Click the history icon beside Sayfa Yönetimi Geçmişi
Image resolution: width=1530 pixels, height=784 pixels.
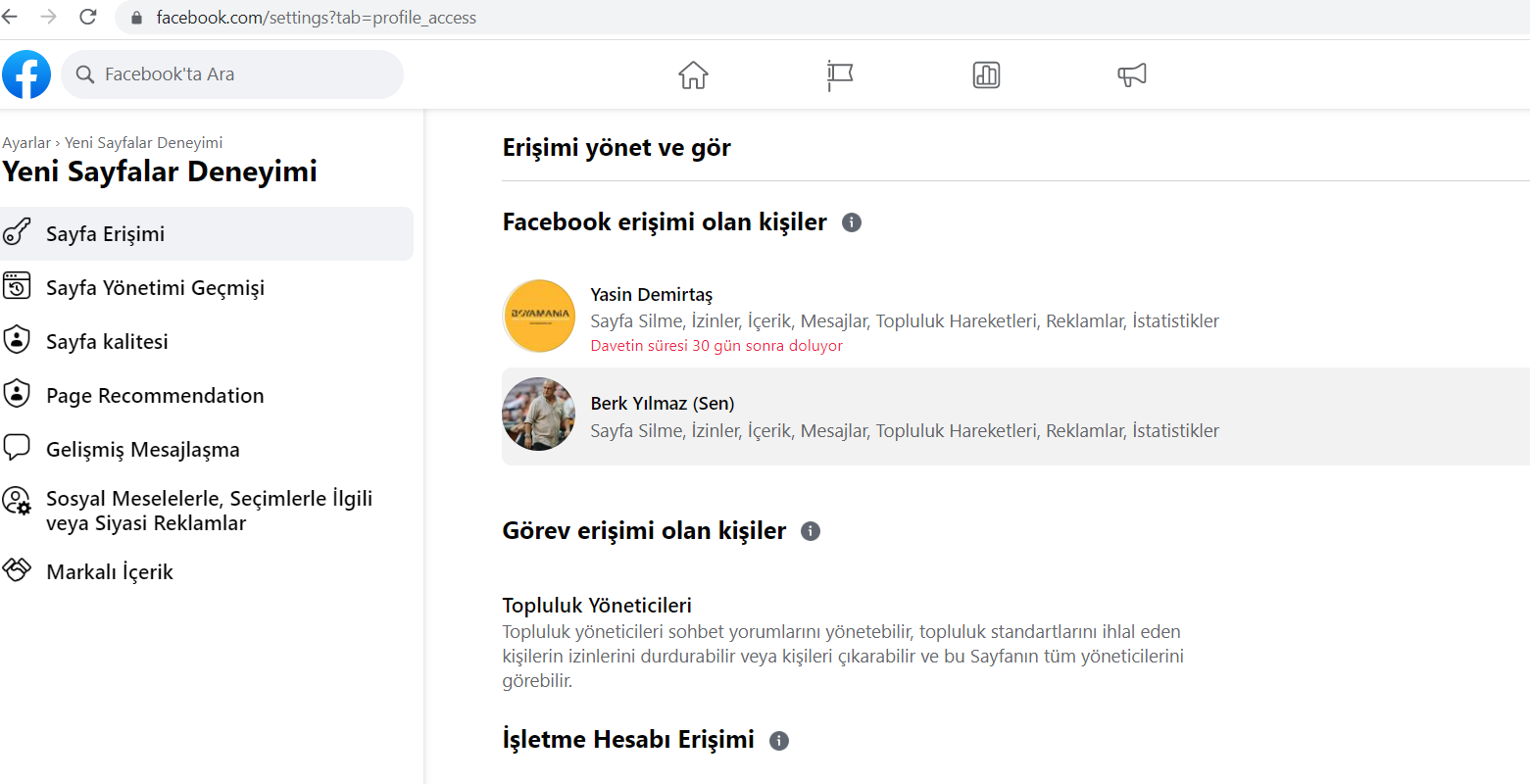point(17,286)
